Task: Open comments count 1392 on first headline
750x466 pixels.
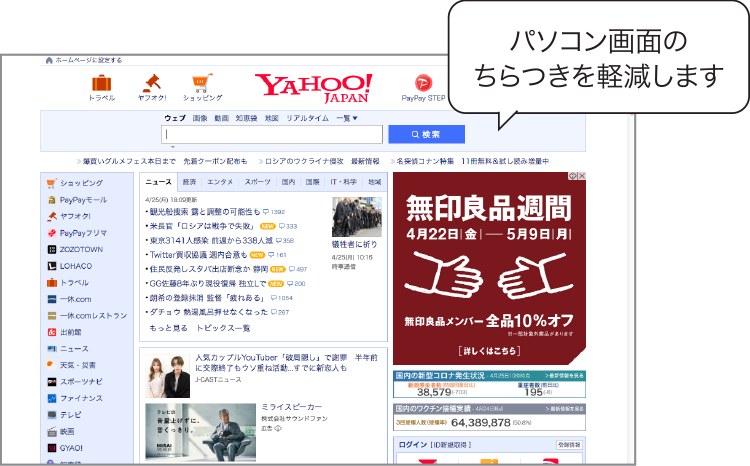Action: point(274,212)
